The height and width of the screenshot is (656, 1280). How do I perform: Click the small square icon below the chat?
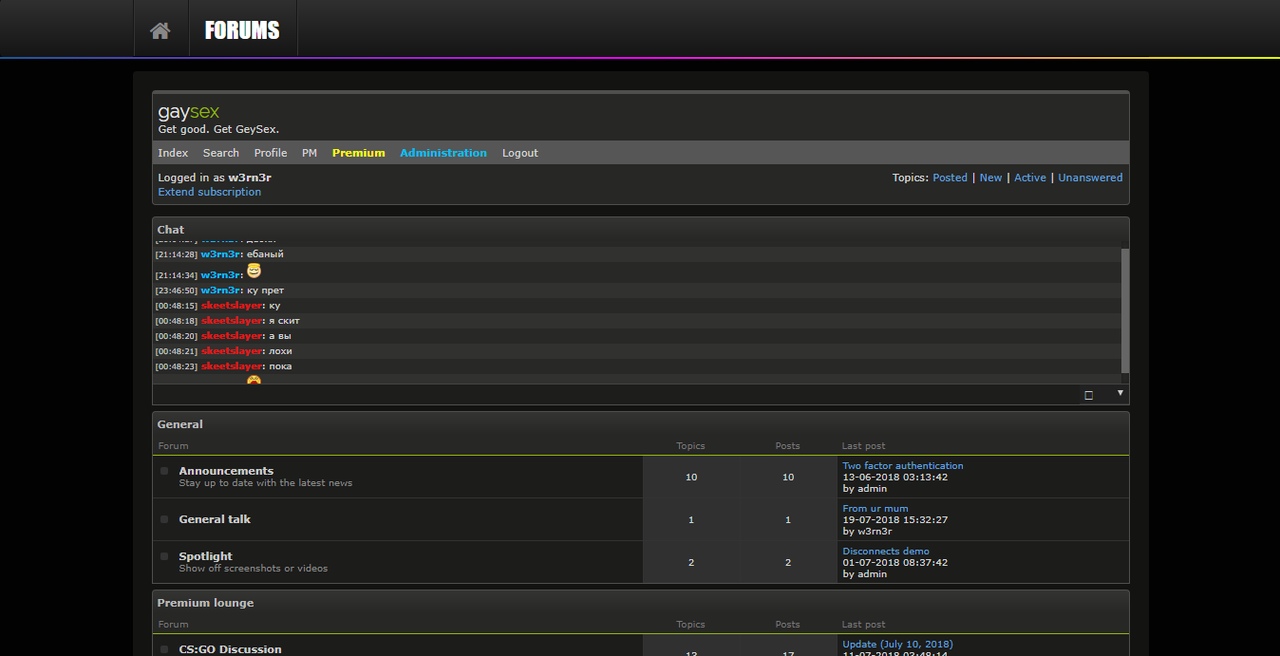[1089, 395]
